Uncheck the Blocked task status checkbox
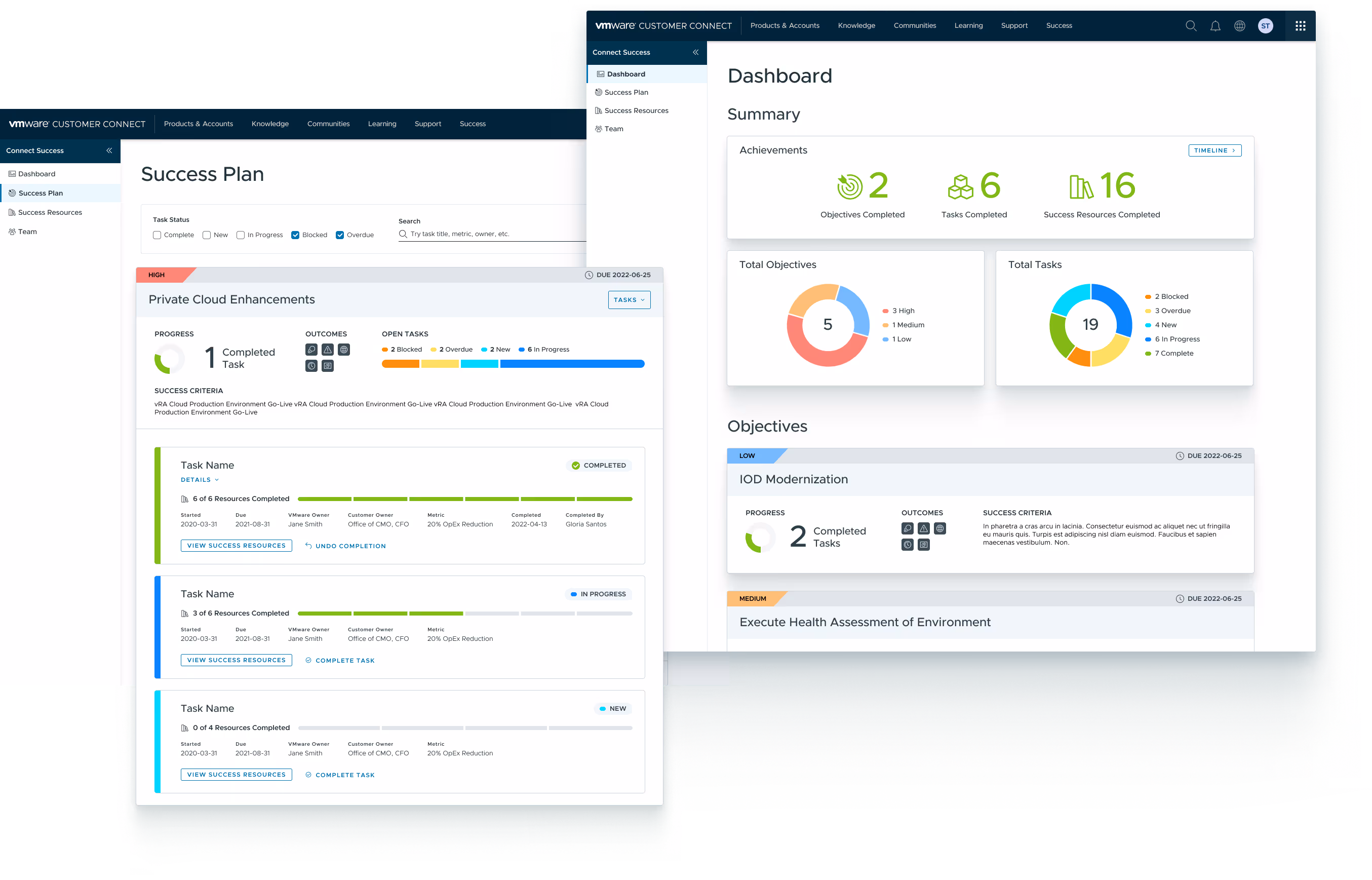The image size is (1372, 880). click(x=295, y=235)
